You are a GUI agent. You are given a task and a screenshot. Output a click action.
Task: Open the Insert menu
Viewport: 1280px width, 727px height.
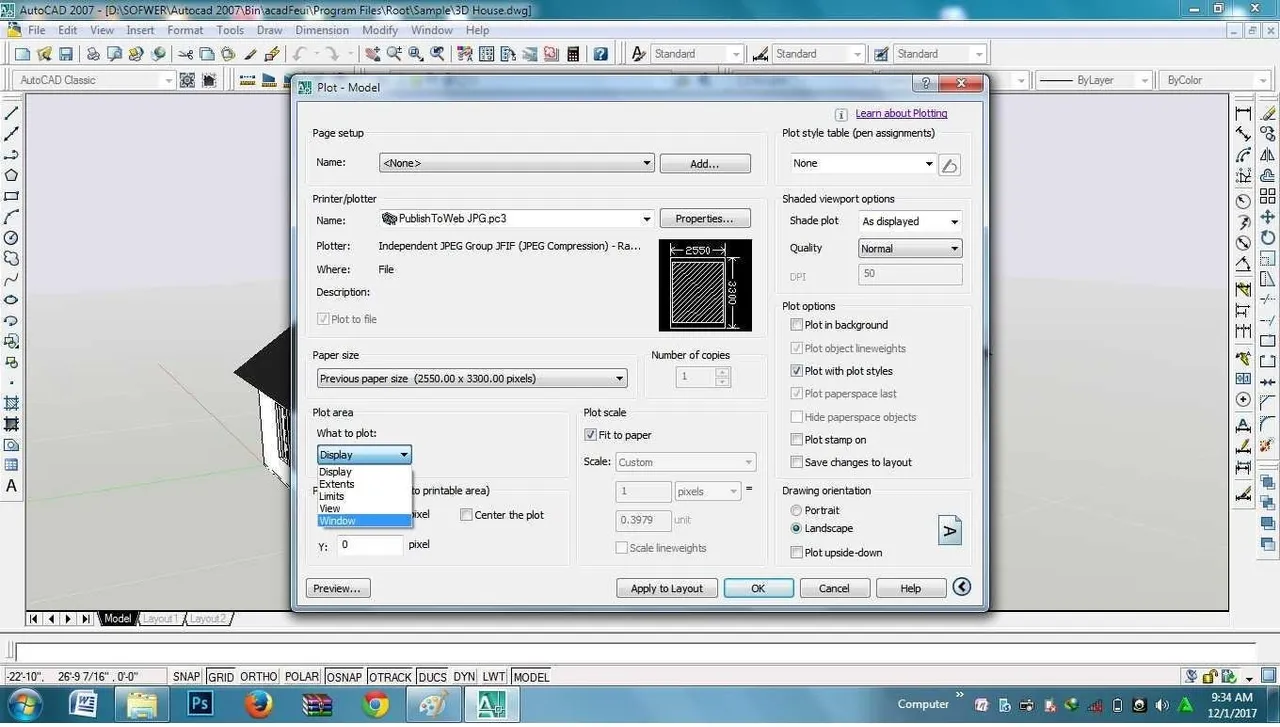(x=140, y=30)
